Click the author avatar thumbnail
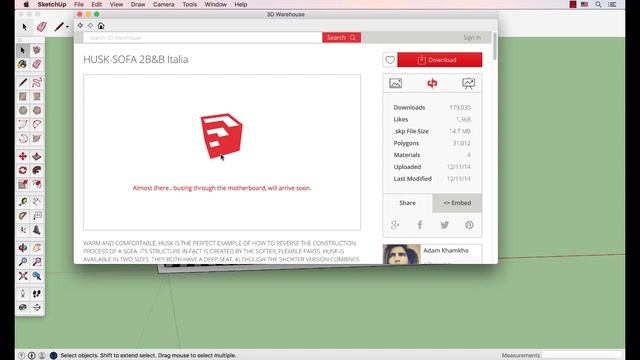640x360 pixels. click(402, 254)
